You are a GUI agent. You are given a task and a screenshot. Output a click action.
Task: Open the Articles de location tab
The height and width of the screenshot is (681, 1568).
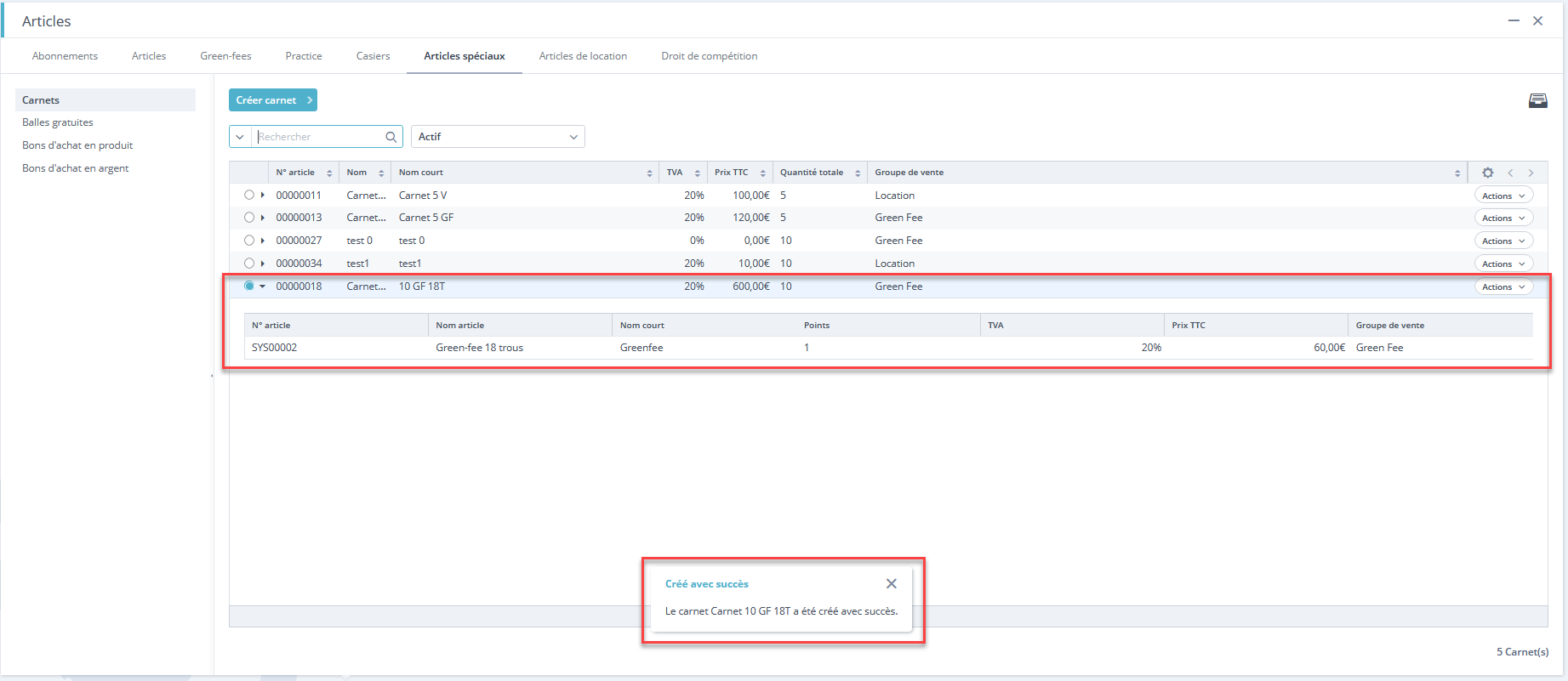583,56
